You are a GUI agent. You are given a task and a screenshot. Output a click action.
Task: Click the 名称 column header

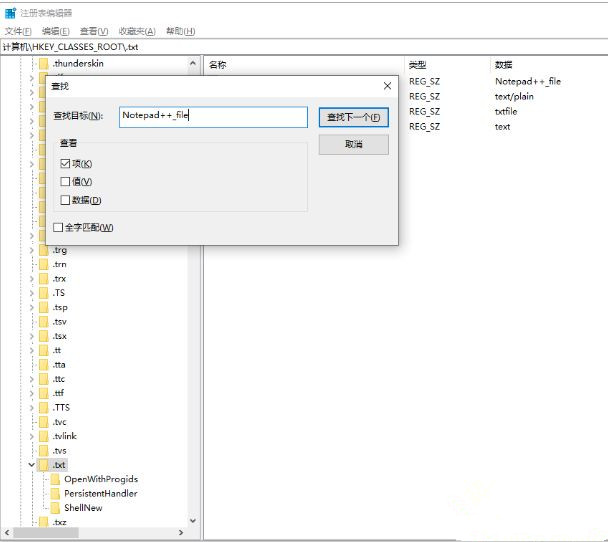(x=218, y=65)
